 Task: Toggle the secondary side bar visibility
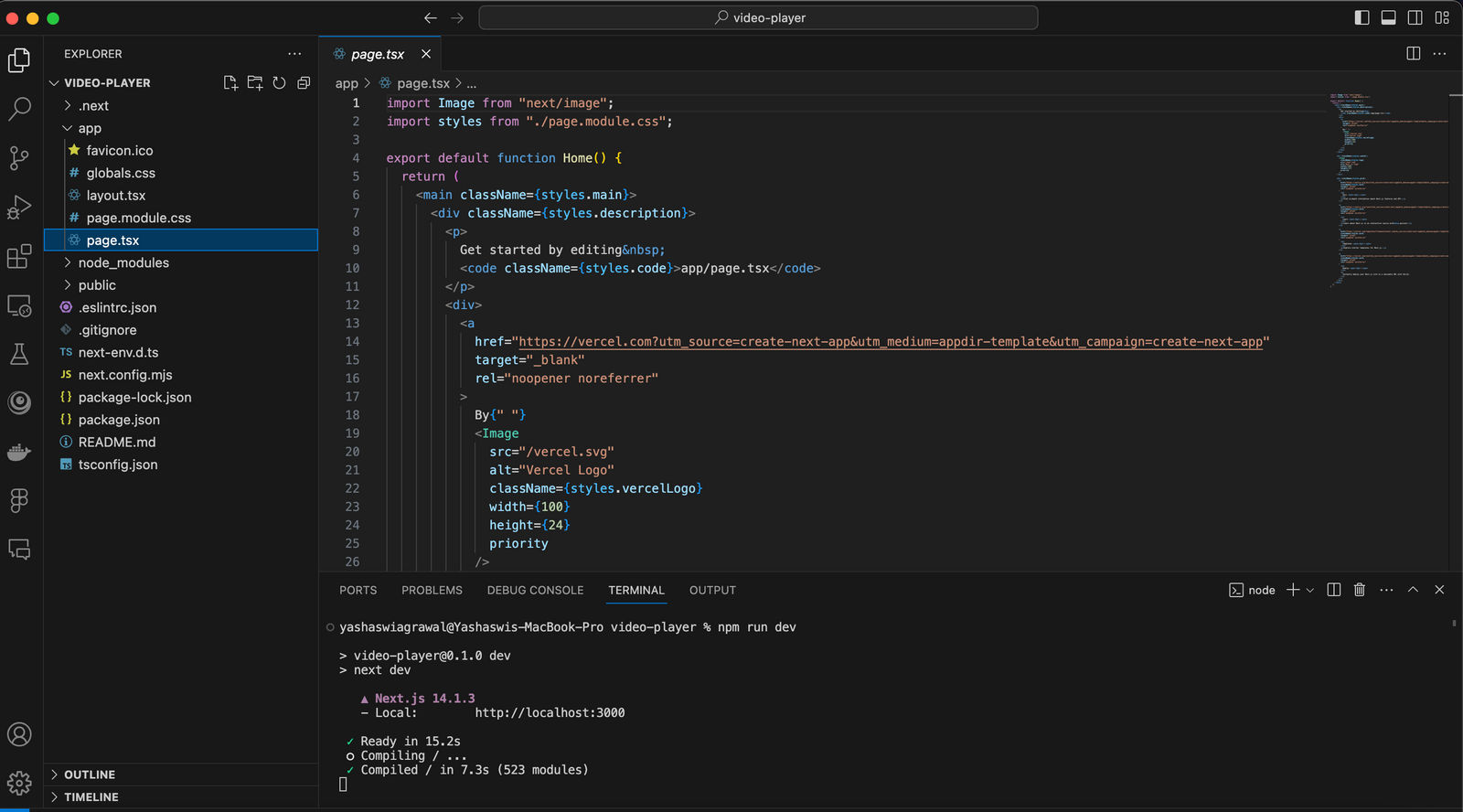pyautogui.click(x=1415, y=17)
